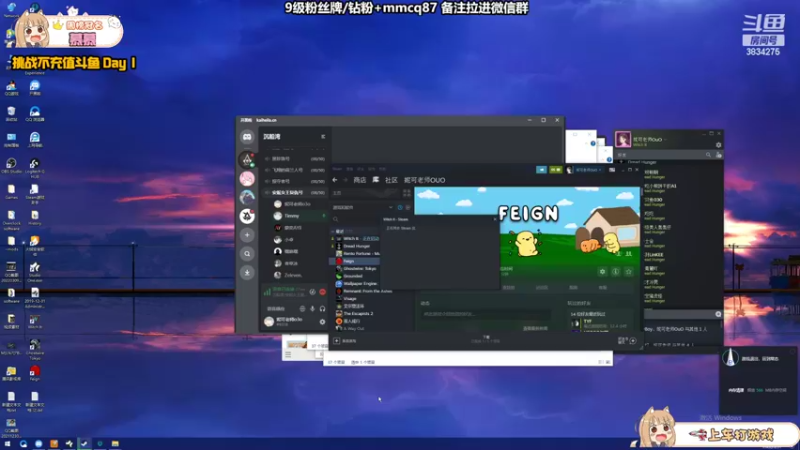This screenshot has height=450, width=800.
Task: Open server search magnifier icon in Kaihela
Action: click(x=247, y=254)
